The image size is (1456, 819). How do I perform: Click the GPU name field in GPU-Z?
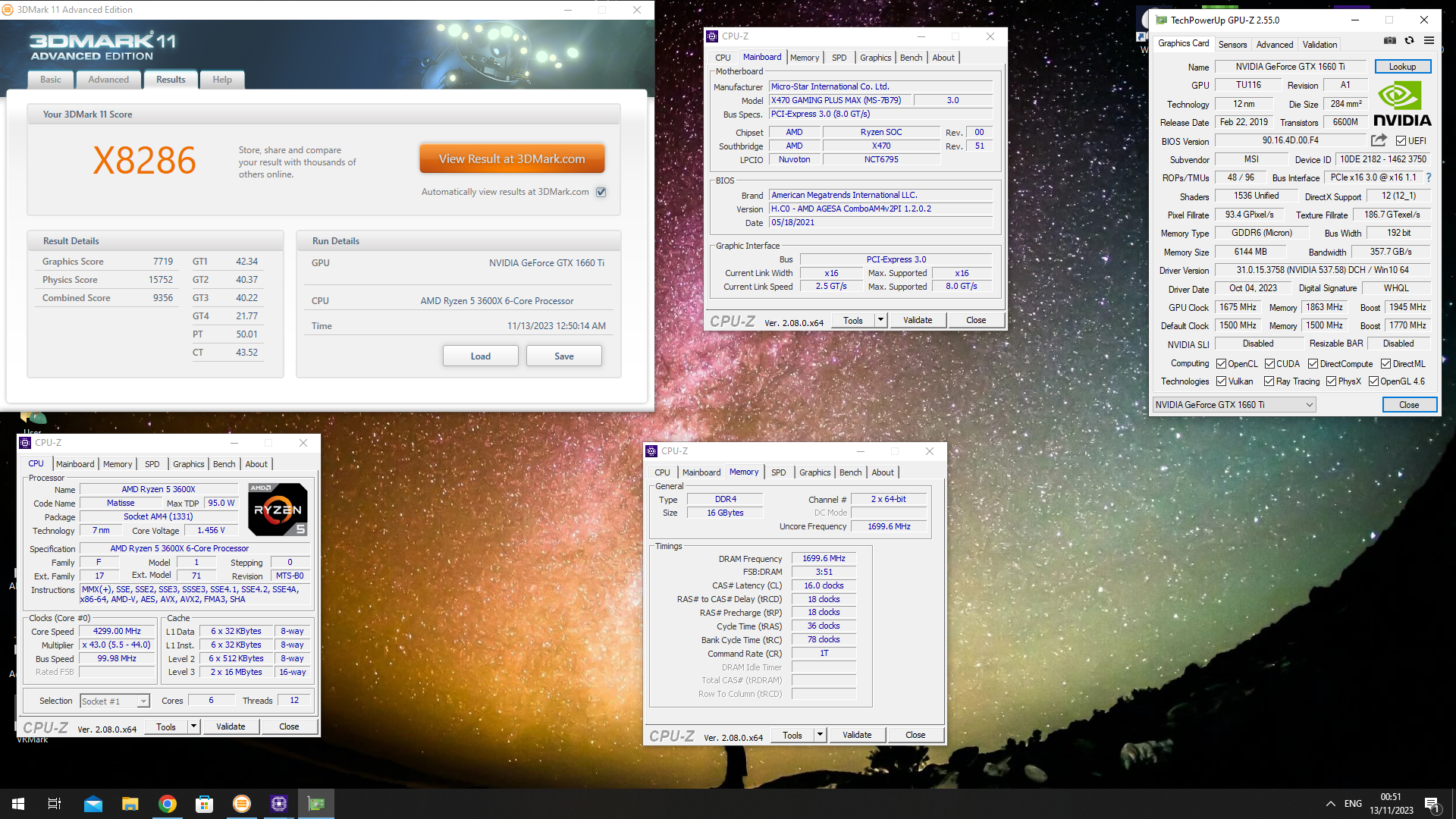[x=1290, y=67]
